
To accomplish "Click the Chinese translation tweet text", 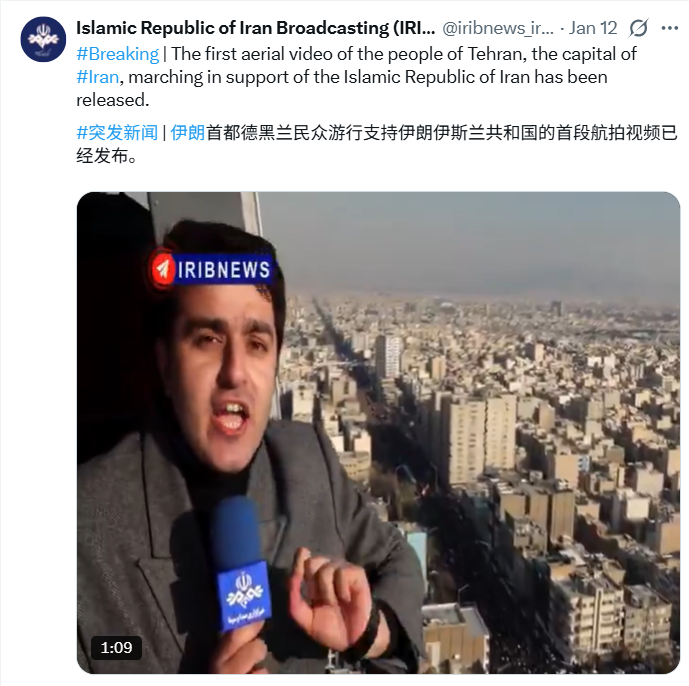I will 377,144.
